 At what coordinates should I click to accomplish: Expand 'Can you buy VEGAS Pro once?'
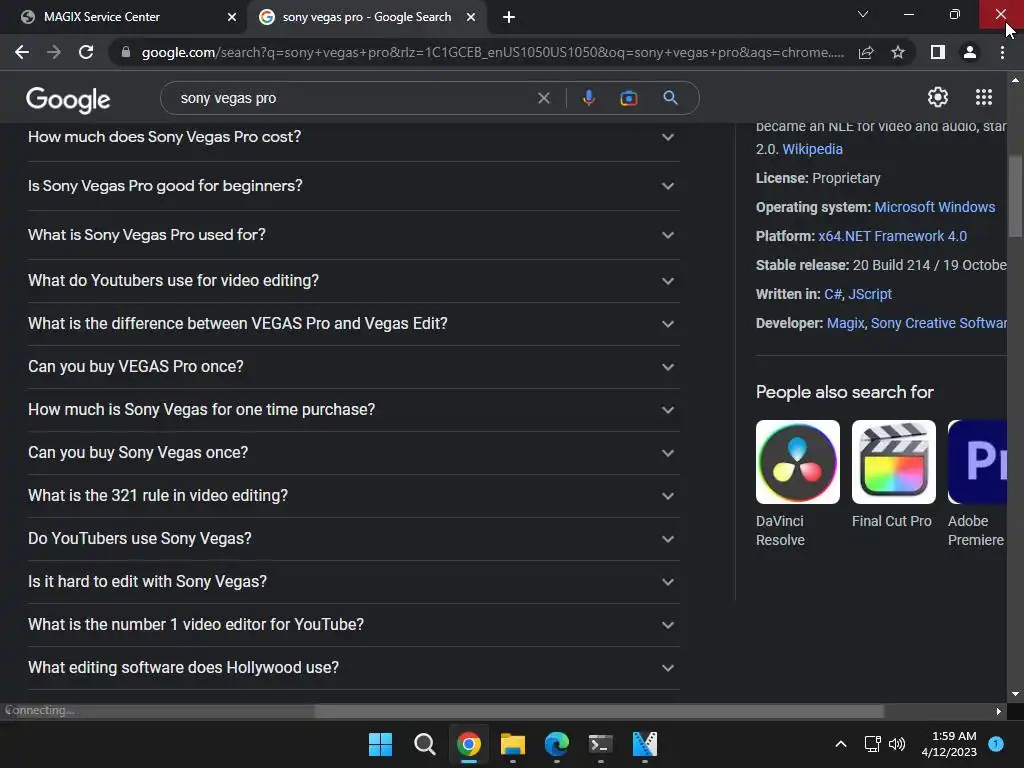(x=353, y=367)
